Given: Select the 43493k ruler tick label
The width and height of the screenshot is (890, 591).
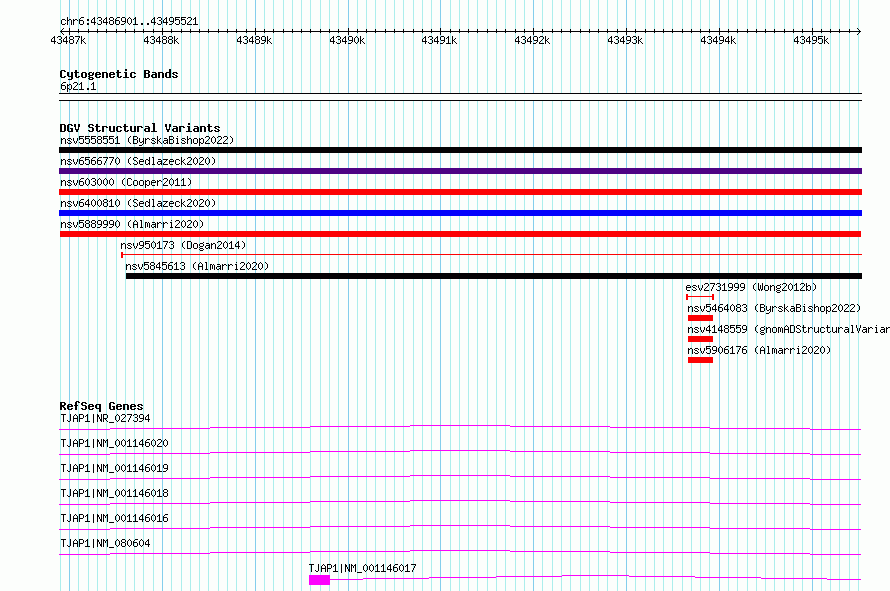Looking at the screenshot, I should [x=625, y=40].
